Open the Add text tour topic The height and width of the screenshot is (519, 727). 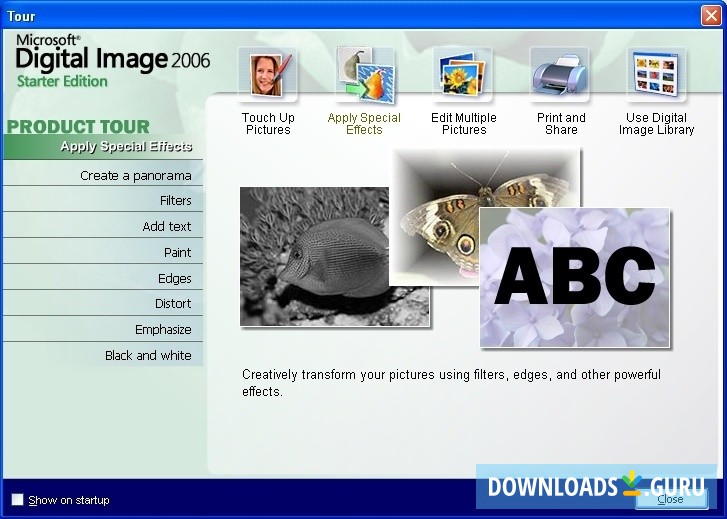103,226
